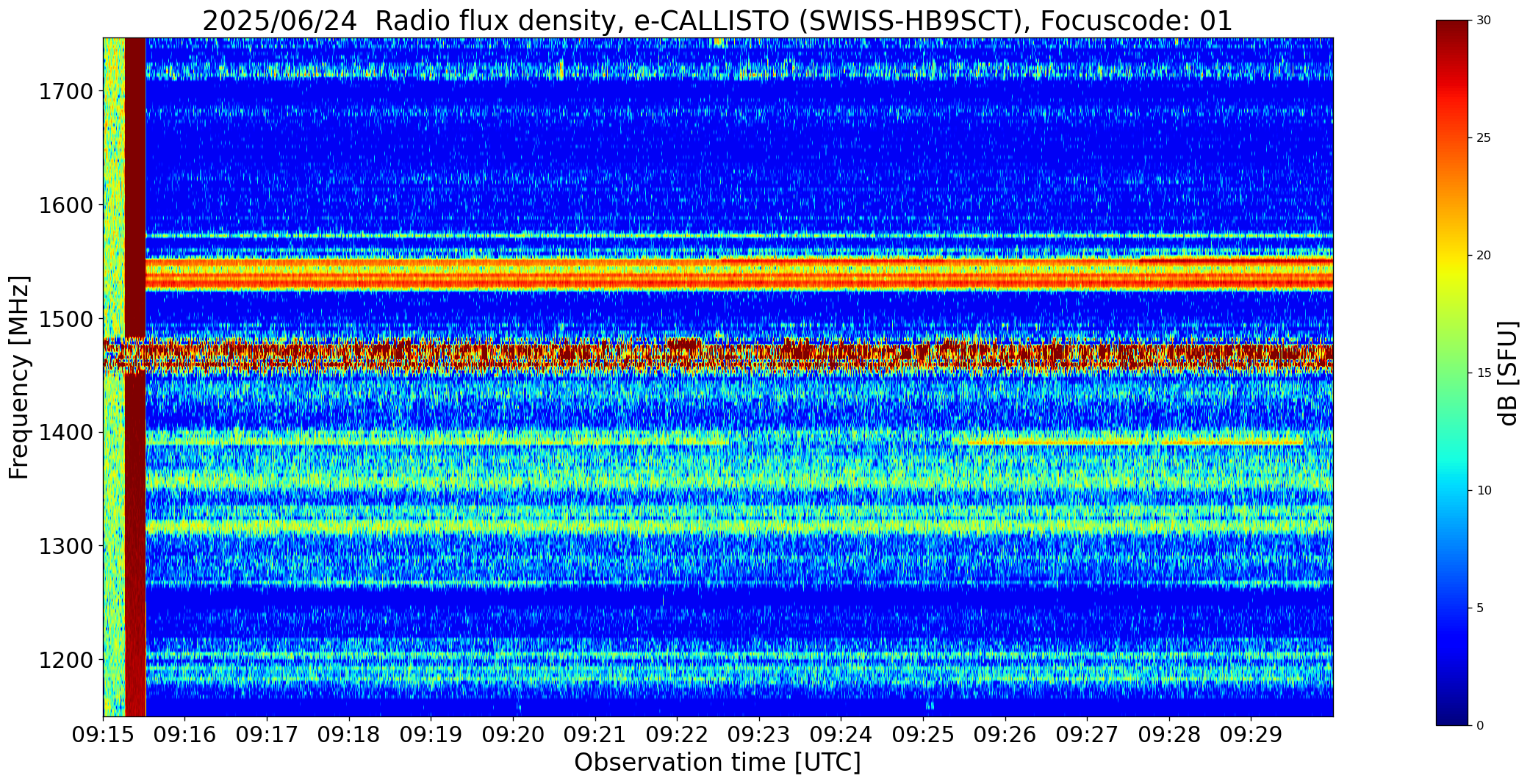
Task: Click the colorbar tick label 30
Action: 1484,21
